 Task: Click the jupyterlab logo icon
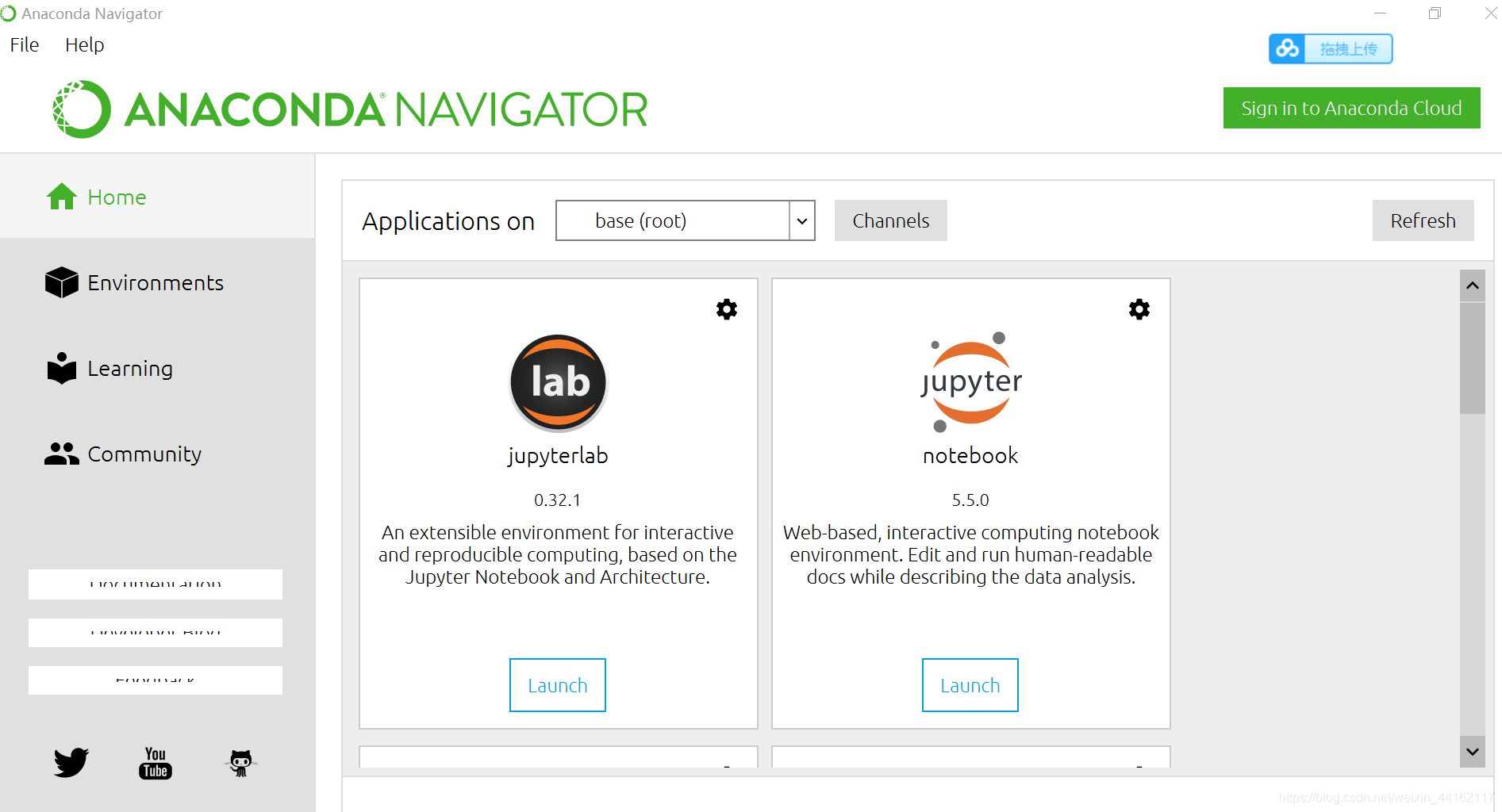tap(559, 383)
